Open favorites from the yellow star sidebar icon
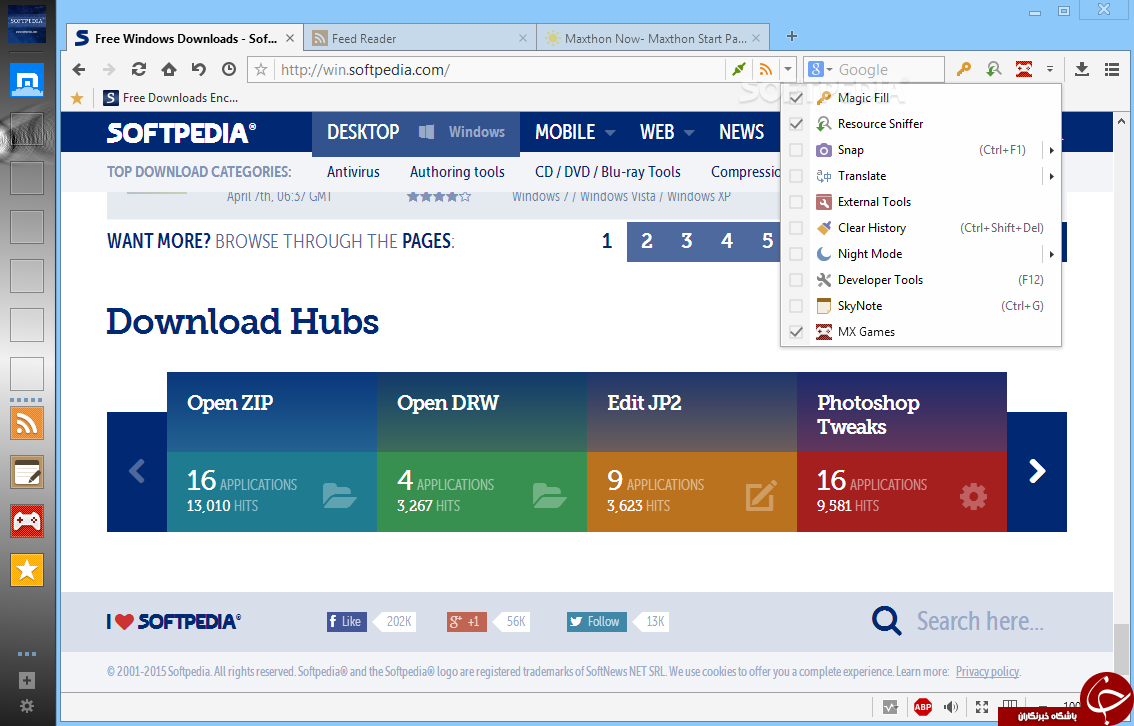 point(27,570)
